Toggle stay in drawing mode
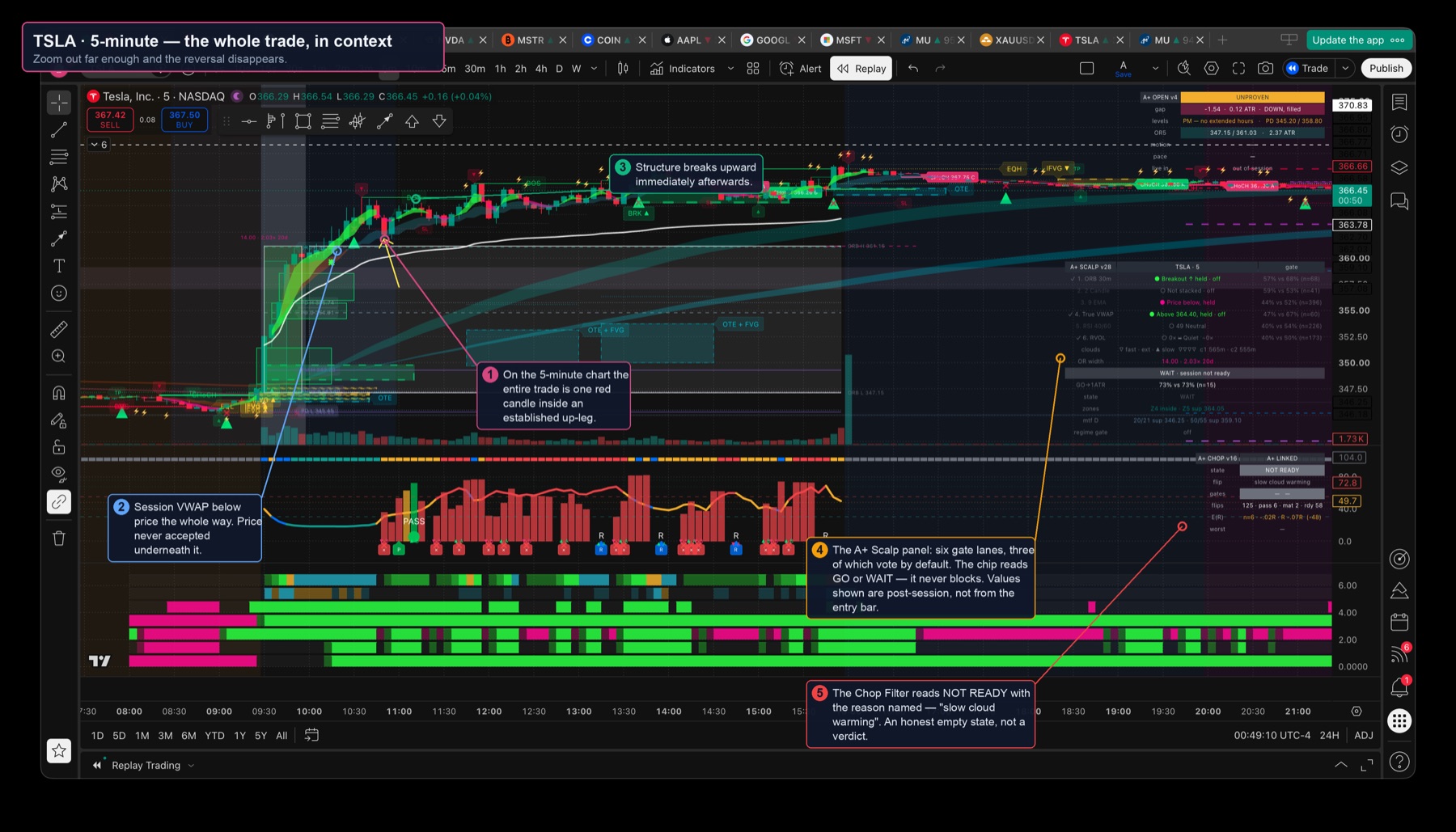 click(59, 420)
